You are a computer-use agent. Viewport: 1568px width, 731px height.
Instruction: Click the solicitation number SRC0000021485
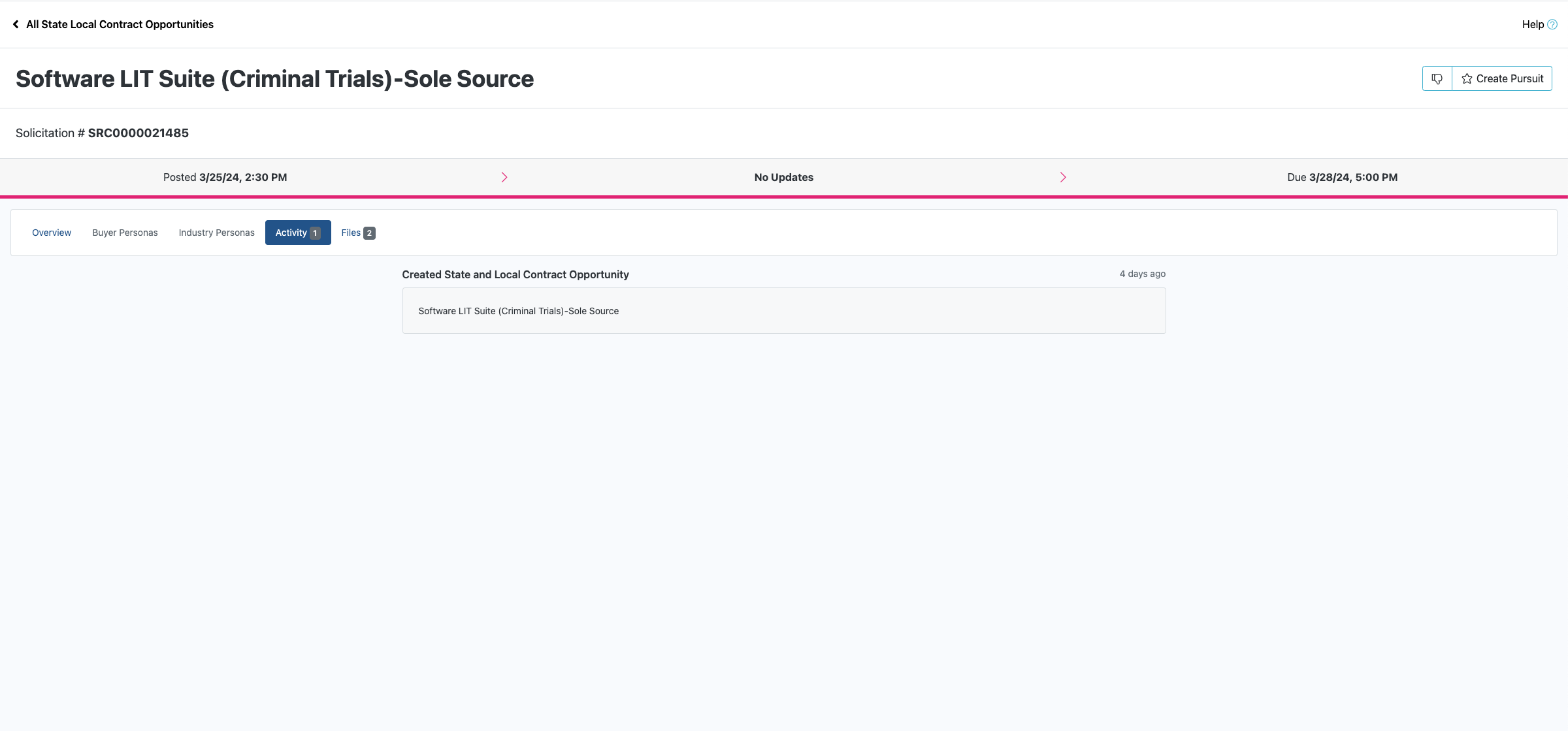point(138,133)
